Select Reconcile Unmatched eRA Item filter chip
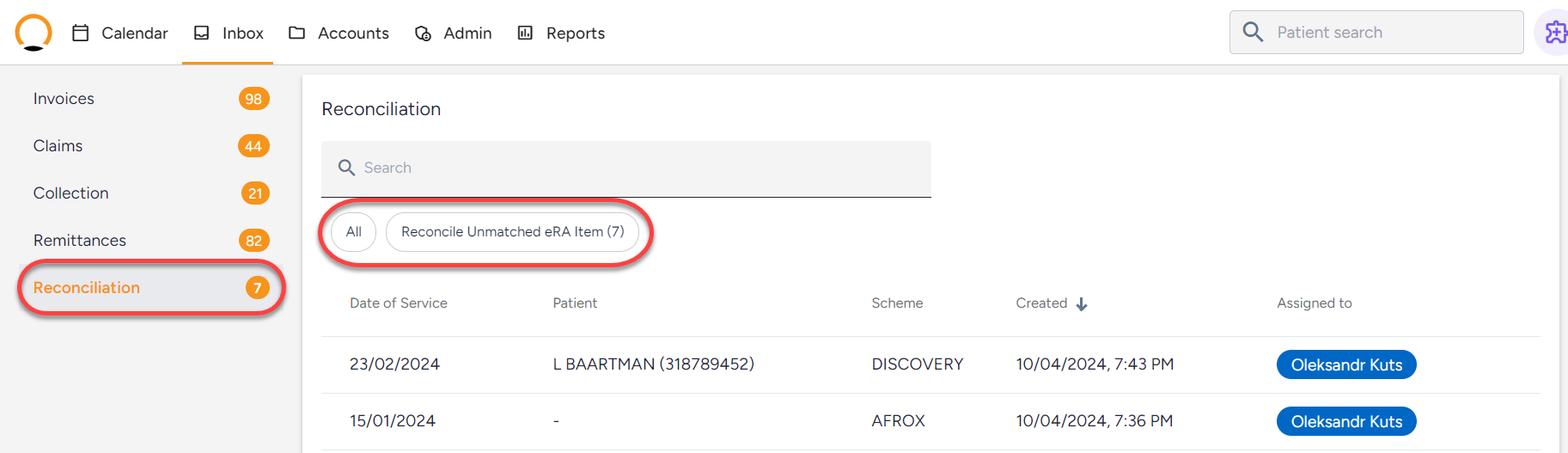The height and width of the screenshot is (453, 1568). [x=512, y=231]
